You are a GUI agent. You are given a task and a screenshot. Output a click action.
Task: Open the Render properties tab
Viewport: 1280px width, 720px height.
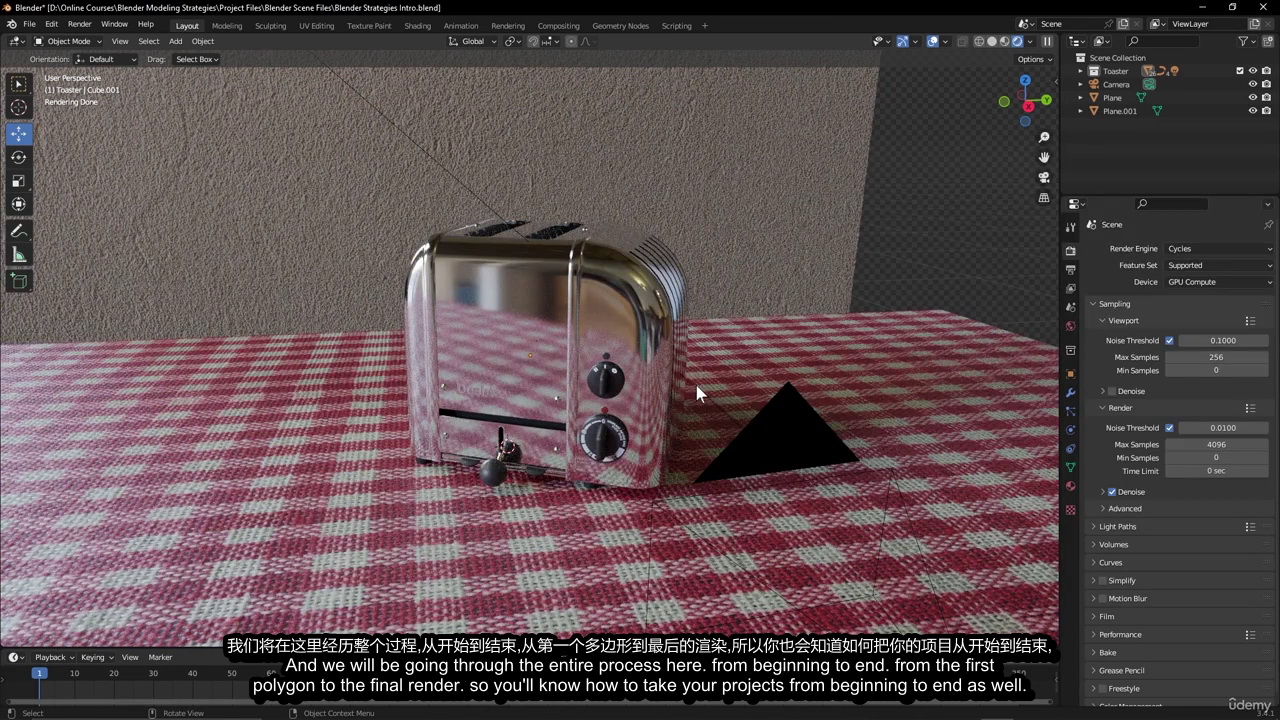point(1071,251)
